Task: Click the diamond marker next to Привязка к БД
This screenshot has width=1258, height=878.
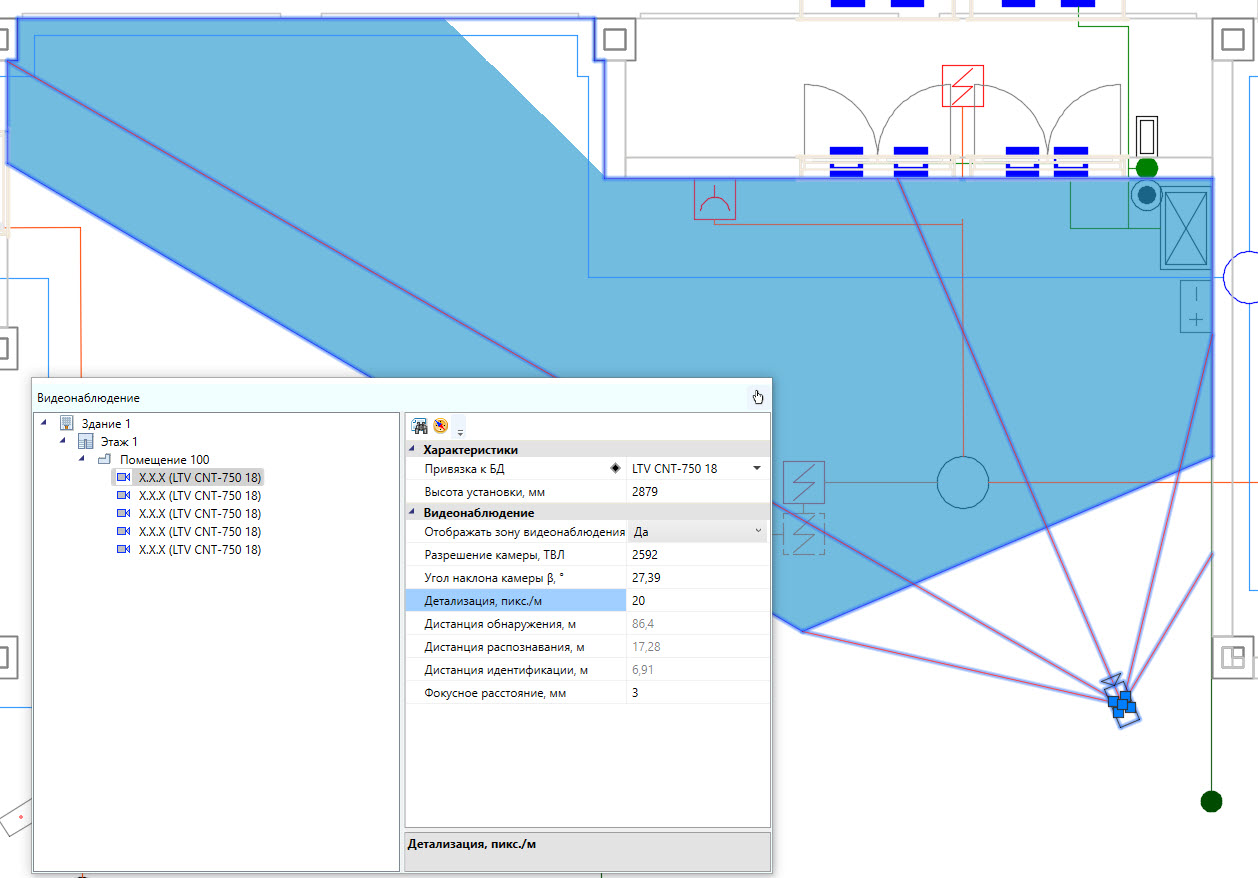Action: tap(615, 468)
